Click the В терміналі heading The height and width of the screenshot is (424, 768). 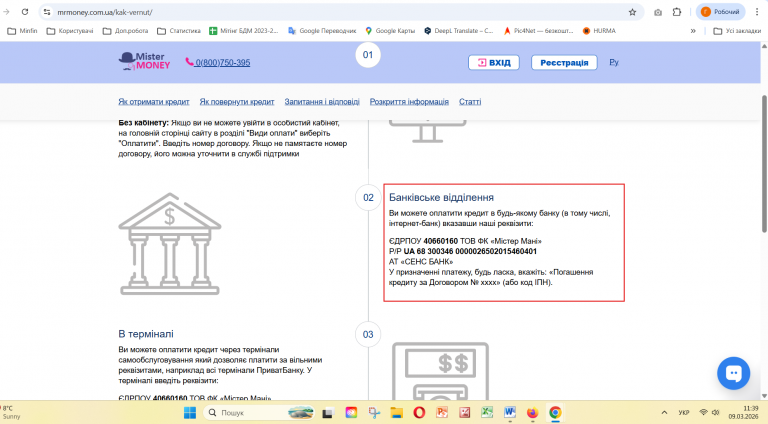point(145,334)
